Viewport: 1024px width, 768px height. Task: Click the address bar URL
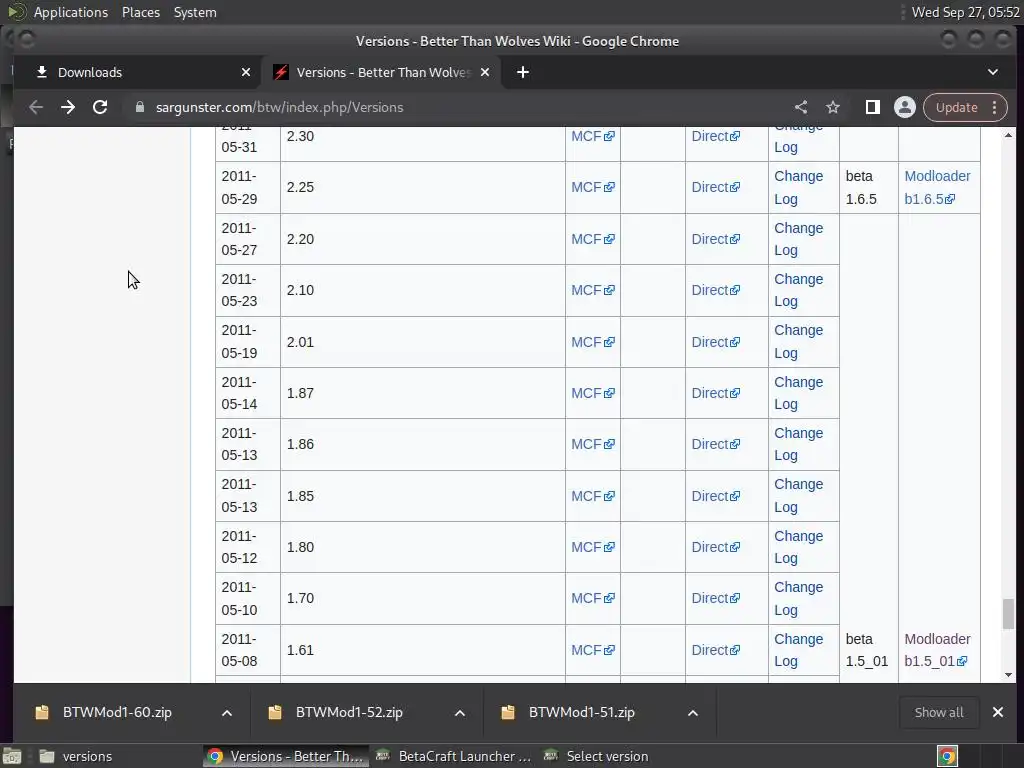[x=280, y=107]
